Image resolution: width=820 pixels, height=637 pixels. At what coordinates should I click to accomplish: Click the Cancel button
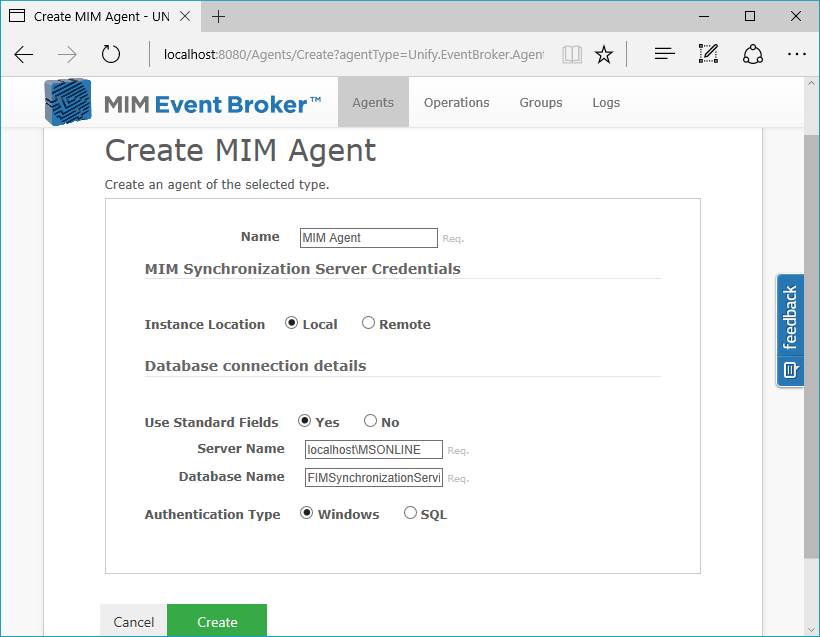click(x=134, y=621)
